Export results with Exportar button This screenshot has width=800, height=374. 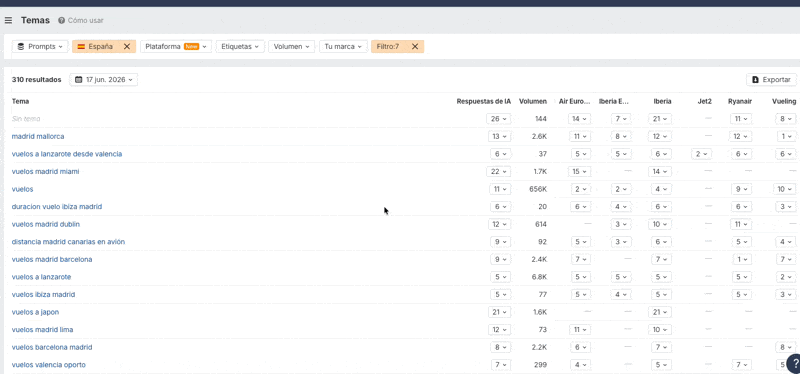tap(771, 80)
